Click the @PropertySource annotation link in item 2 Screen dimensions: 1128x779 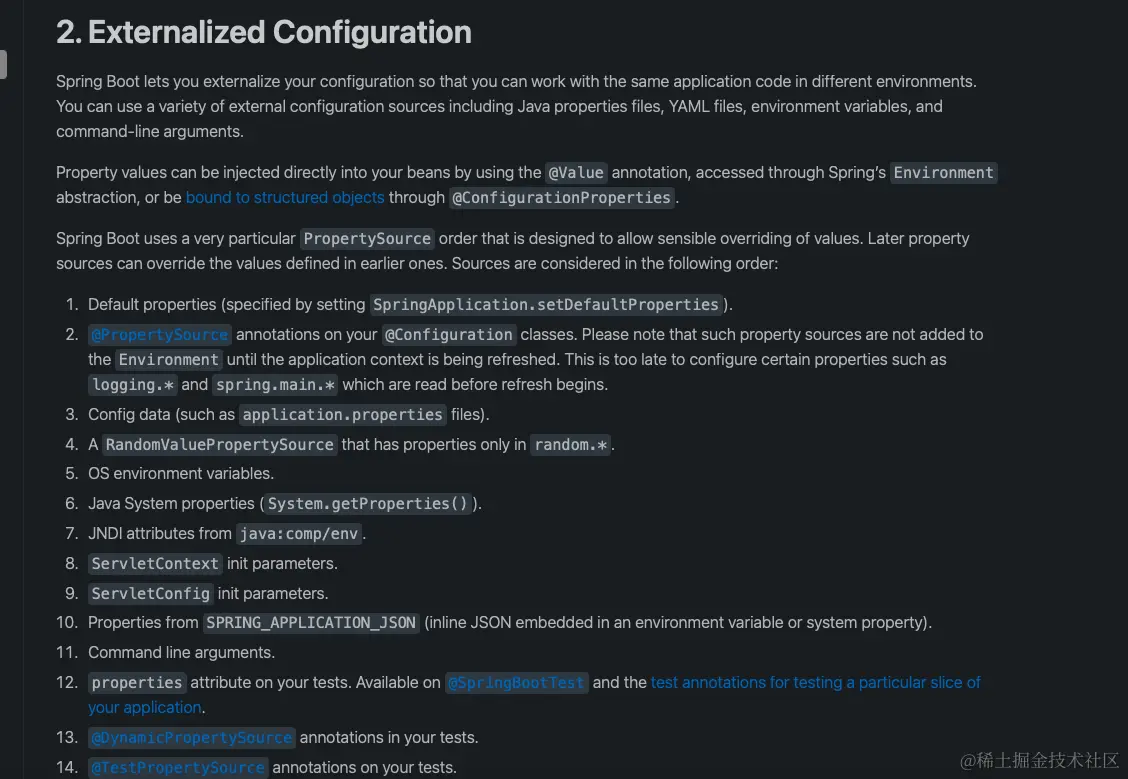coord(160,335)
